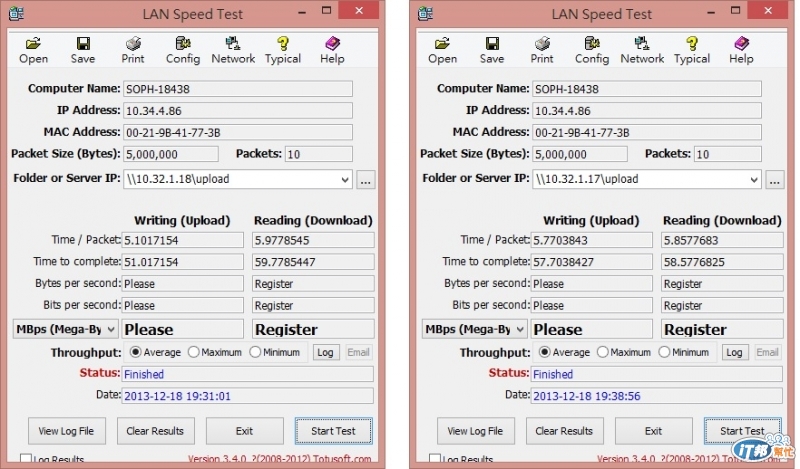Click Packet Size field in right window
This screenshot has width=800, height=469.
coord(580,154)
